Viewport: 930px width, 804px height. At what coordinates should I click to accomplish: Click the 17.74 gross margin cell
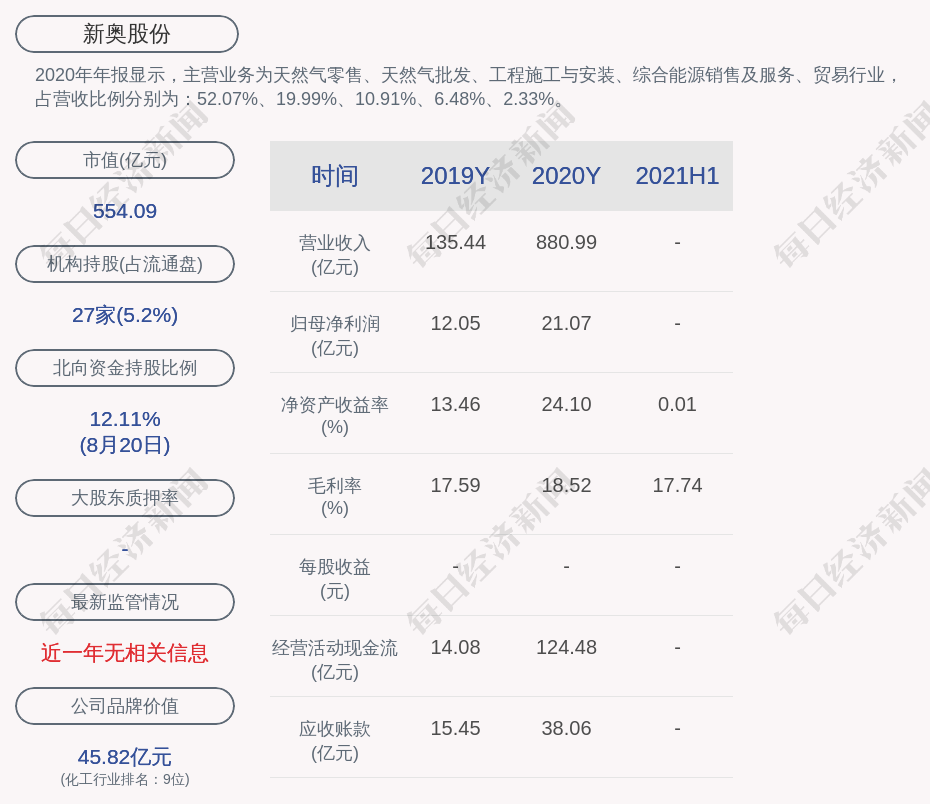pos(677,486)
